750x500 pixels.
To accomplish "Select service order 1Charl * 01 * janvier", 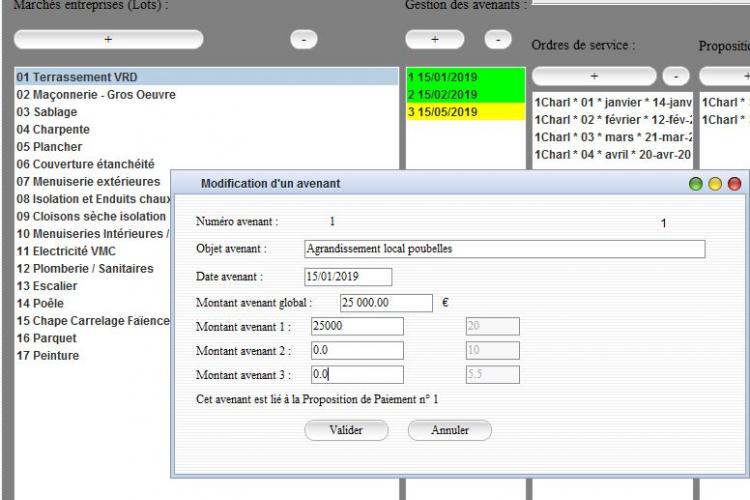I will [612, 102].
